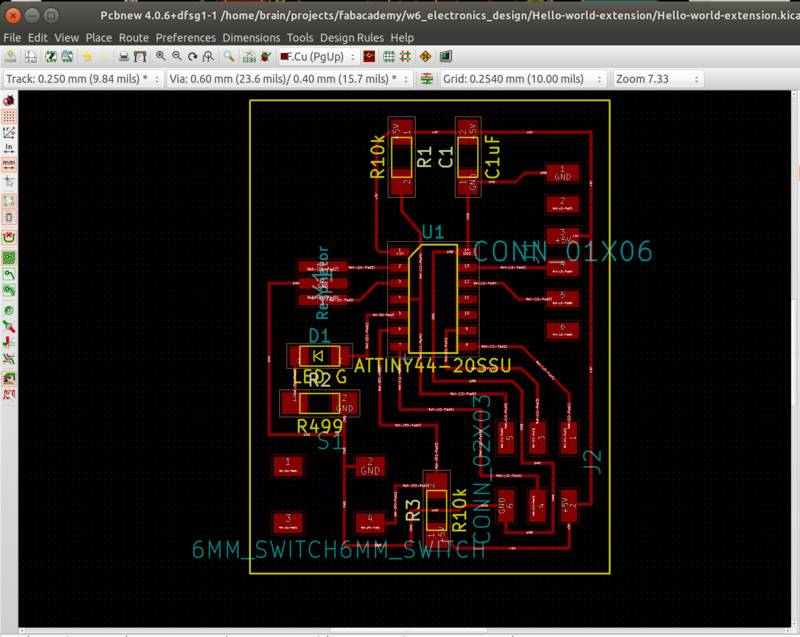The image size is (800, 637).
Task: Click the Plot (HPGL/PostScript/Gerber) icon
Action: click(140, 57)
